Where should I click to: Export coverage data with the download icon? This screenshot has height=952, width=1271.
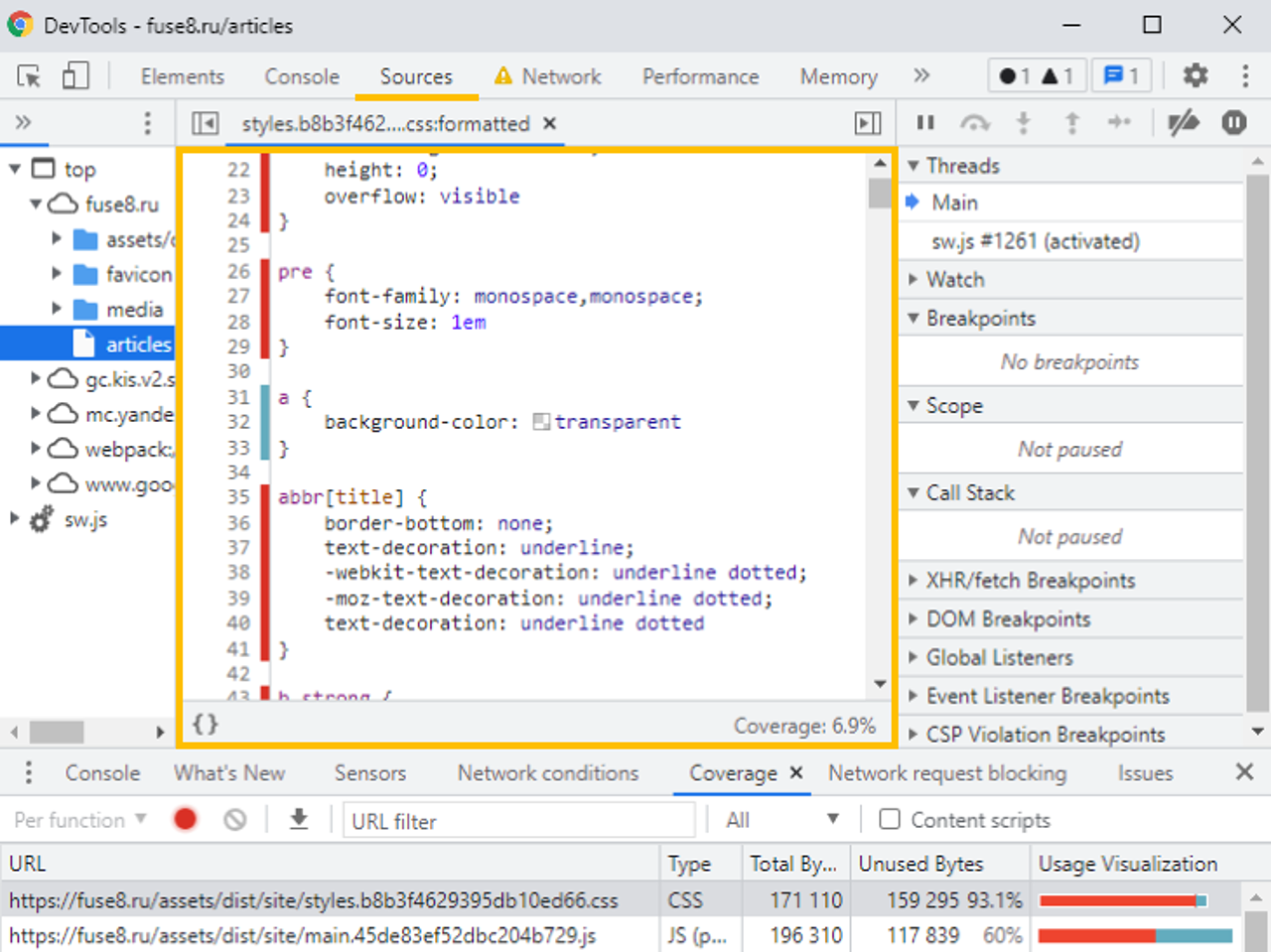[298, 819]
